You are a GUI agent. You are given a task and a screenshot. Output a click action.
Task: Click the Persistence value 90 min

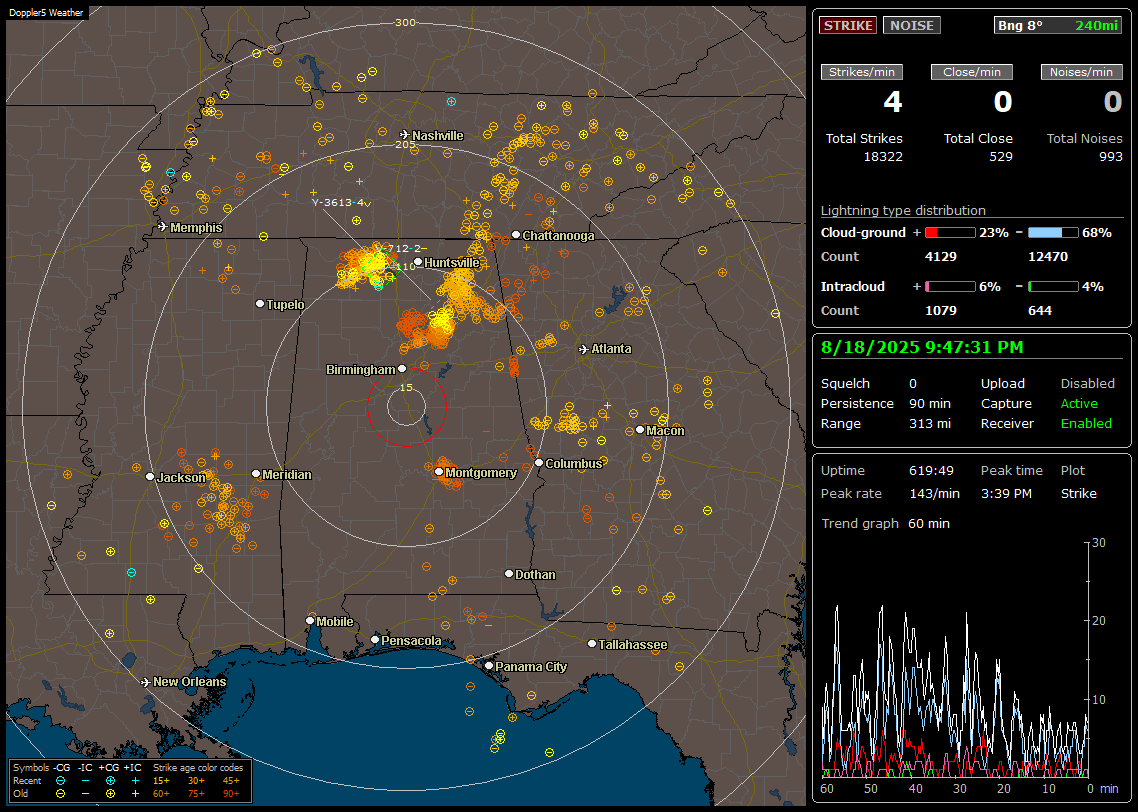[930, 403]
